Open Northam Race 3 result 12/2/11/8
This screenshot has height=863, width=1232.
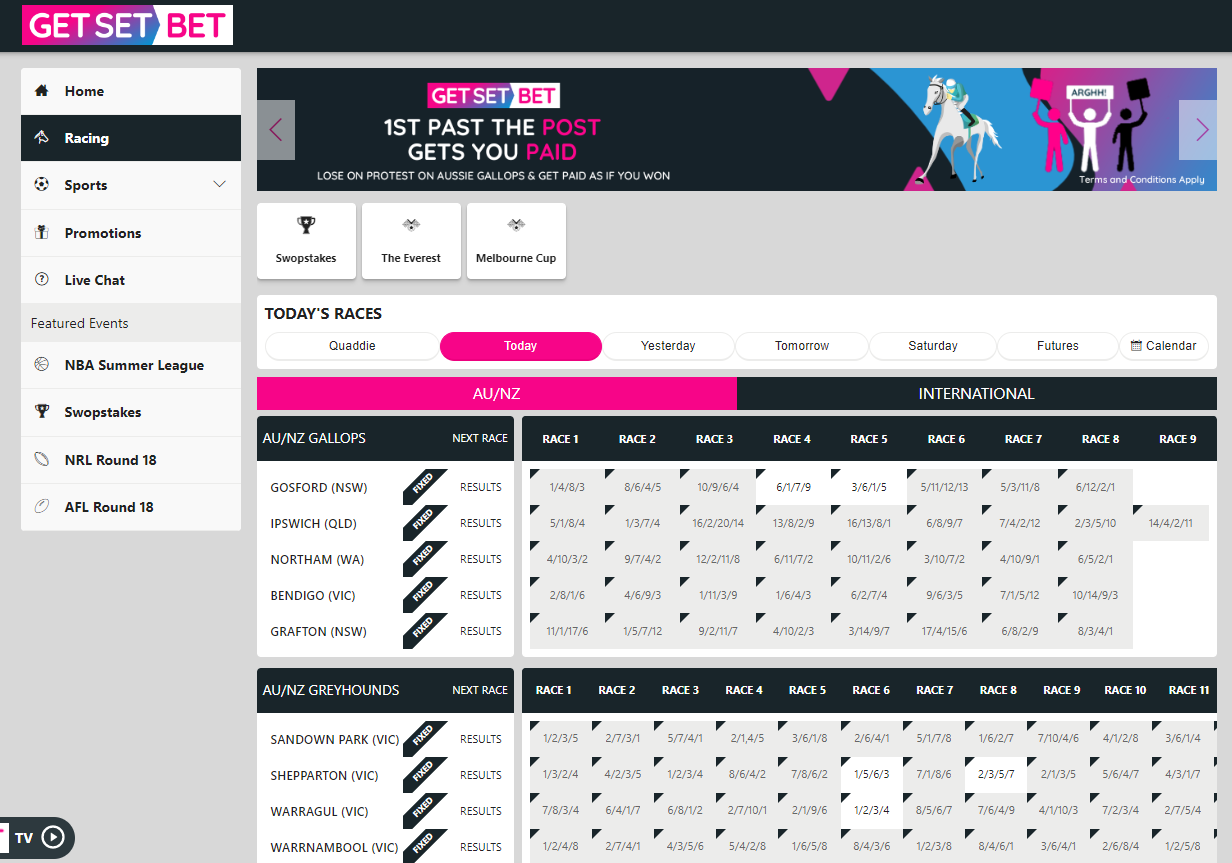point(717,559)
